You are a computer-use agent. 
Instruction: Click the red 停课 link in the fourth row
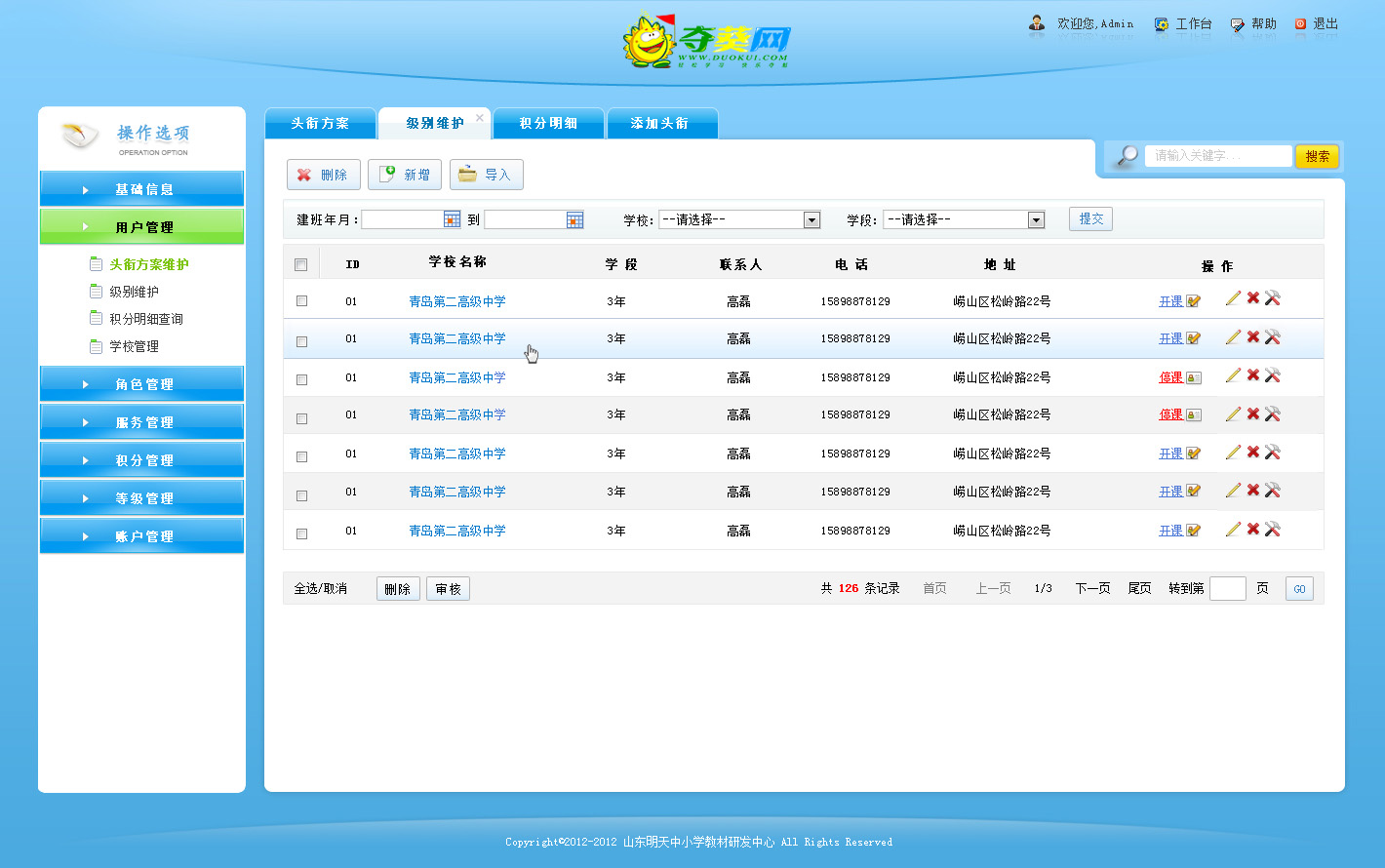tap(1170, 414)
